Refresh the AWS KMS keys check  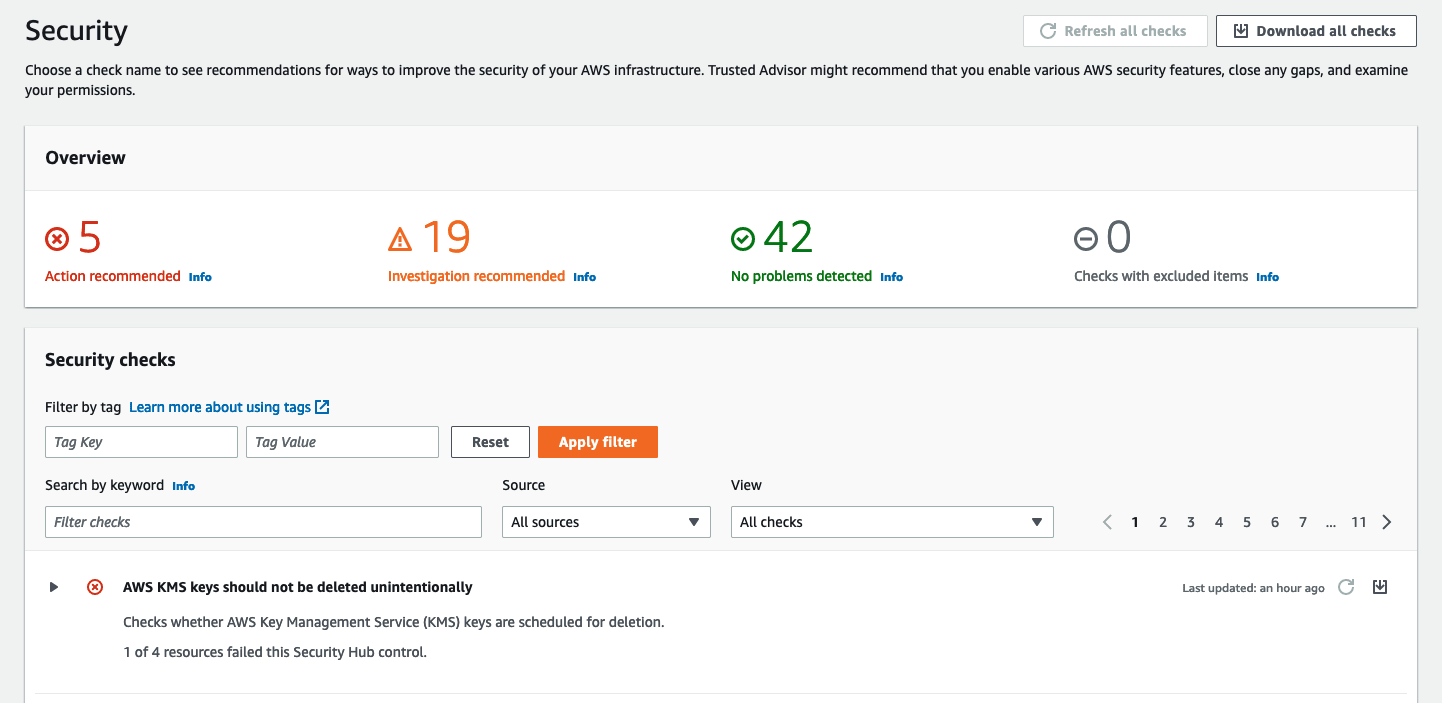pyautogui.click(x=1346, y=587)
